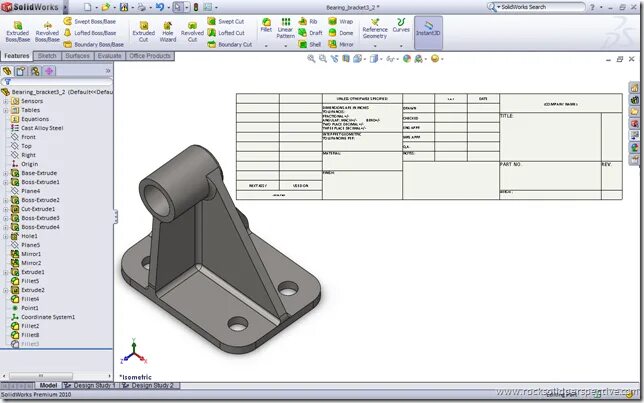Start the Extruded Cut tool
This screenshot has height=403, width=644.
coord(143,32)
